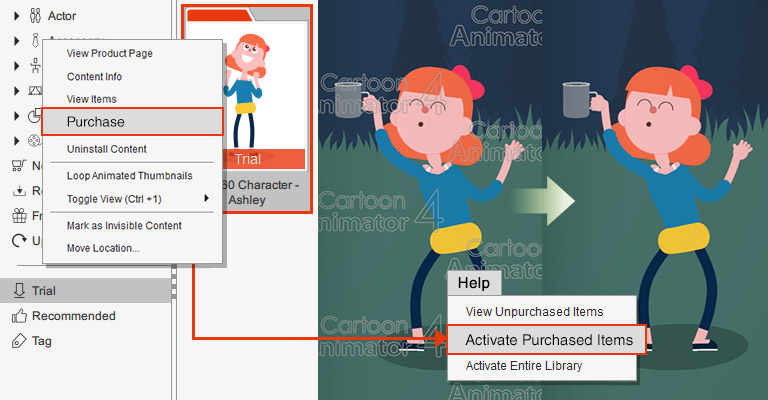Click the download tray icon in sidebar

coord(18,190)
